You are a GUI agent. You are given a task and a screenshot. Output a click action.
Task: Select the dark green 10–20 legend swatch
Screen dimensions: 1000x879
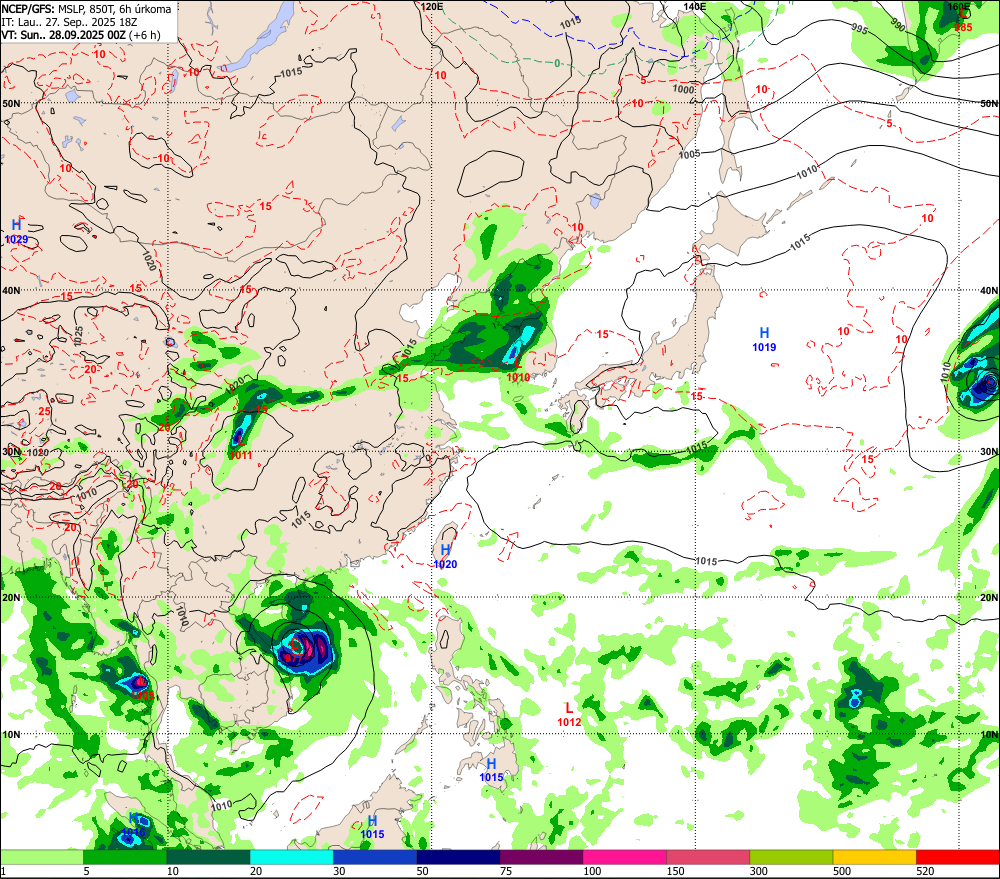pyautogui.click(x=208, y=857)
